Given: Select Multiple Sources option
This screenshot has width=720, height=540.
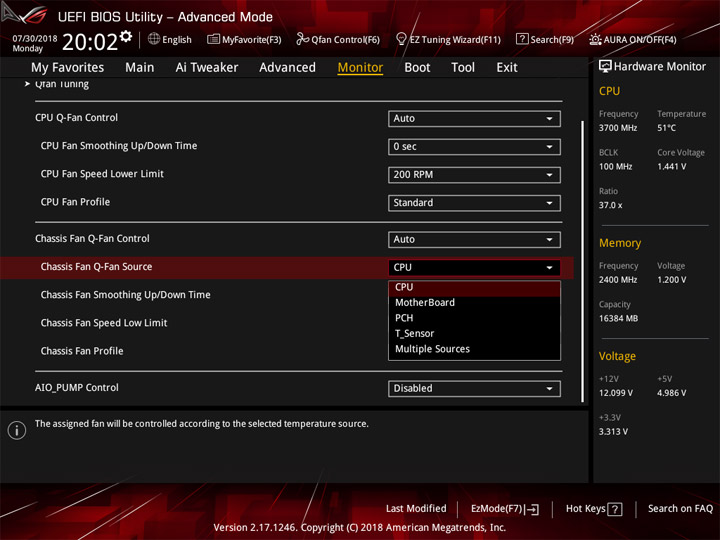Looking at the screenshot, I should (x=474, y=349).
